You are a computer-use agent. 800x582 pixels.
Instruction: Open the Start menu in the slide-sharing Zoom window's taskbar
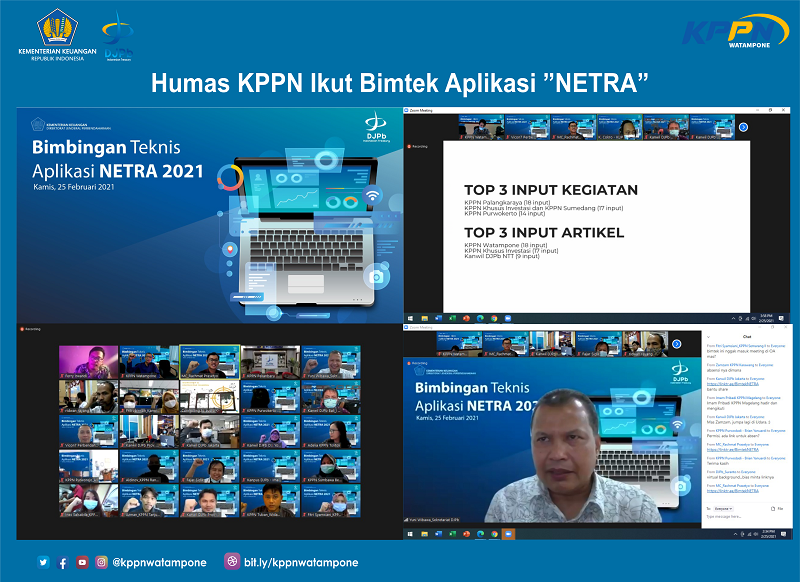(x=410, y=318)
